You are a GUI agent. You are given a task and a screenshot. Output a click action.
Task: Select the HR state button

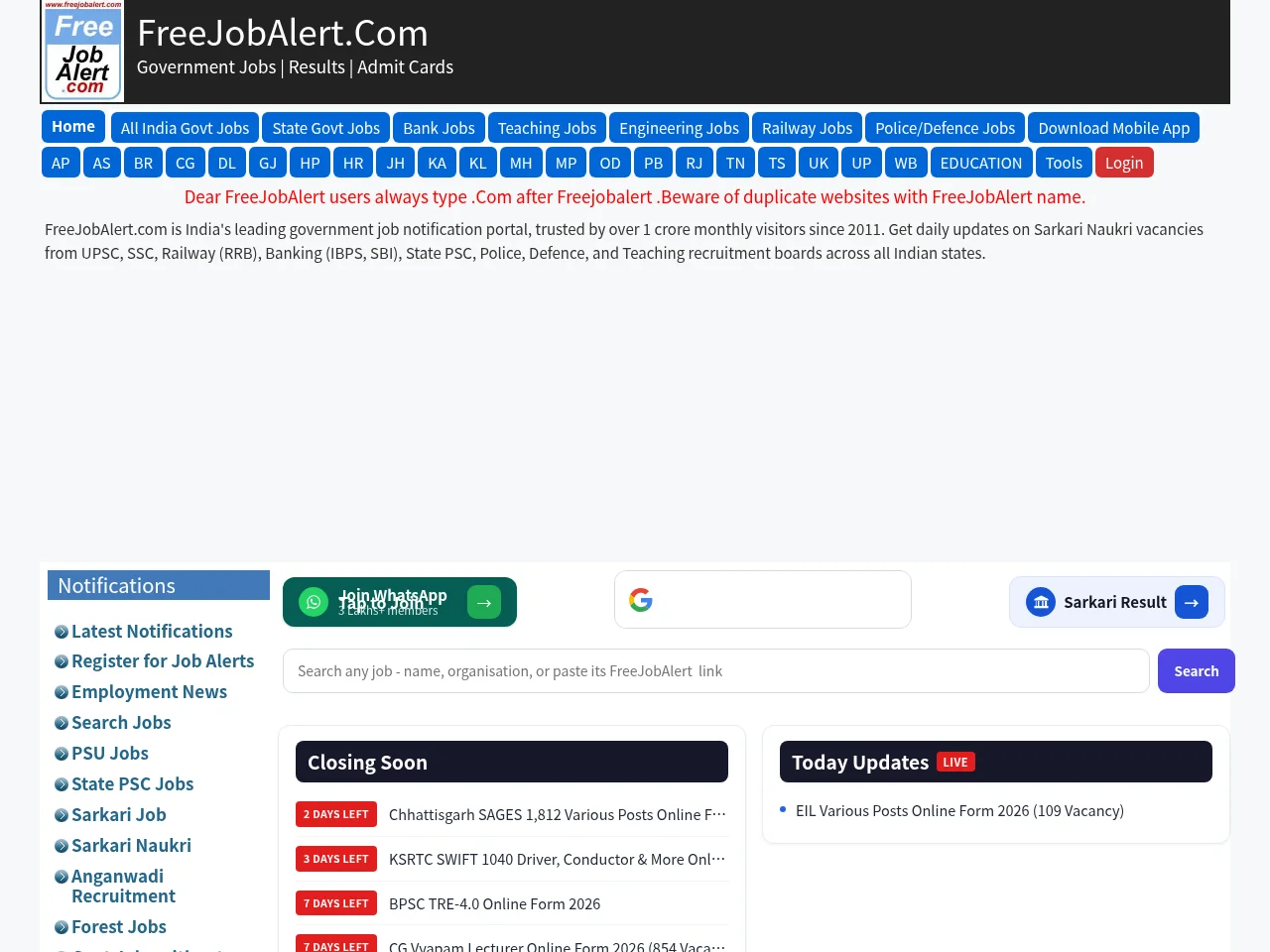tap(353, 163)
